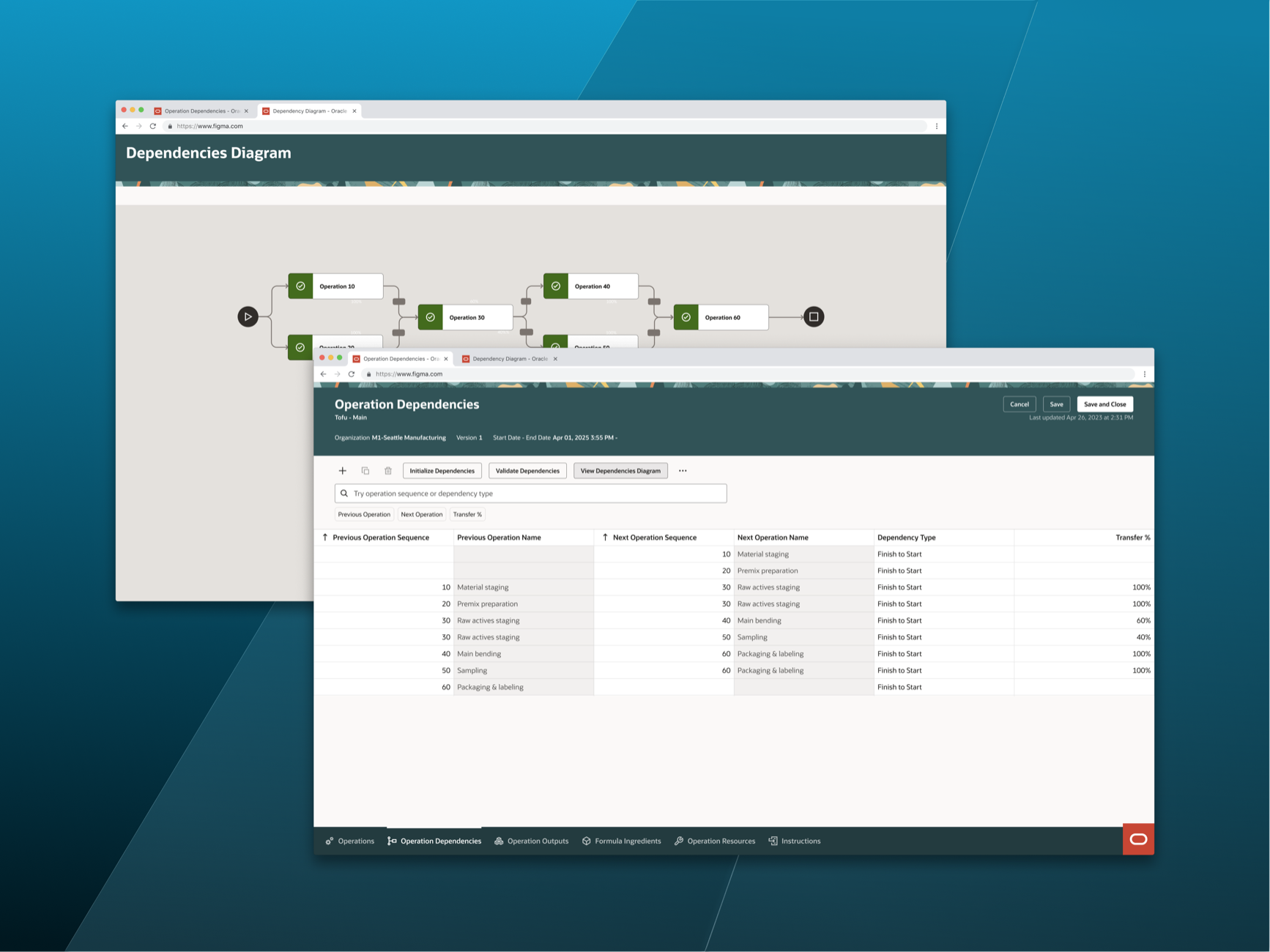Click back arrow in front browser window
Screen dimensions: 1270x952
click(x=323, y=374)
